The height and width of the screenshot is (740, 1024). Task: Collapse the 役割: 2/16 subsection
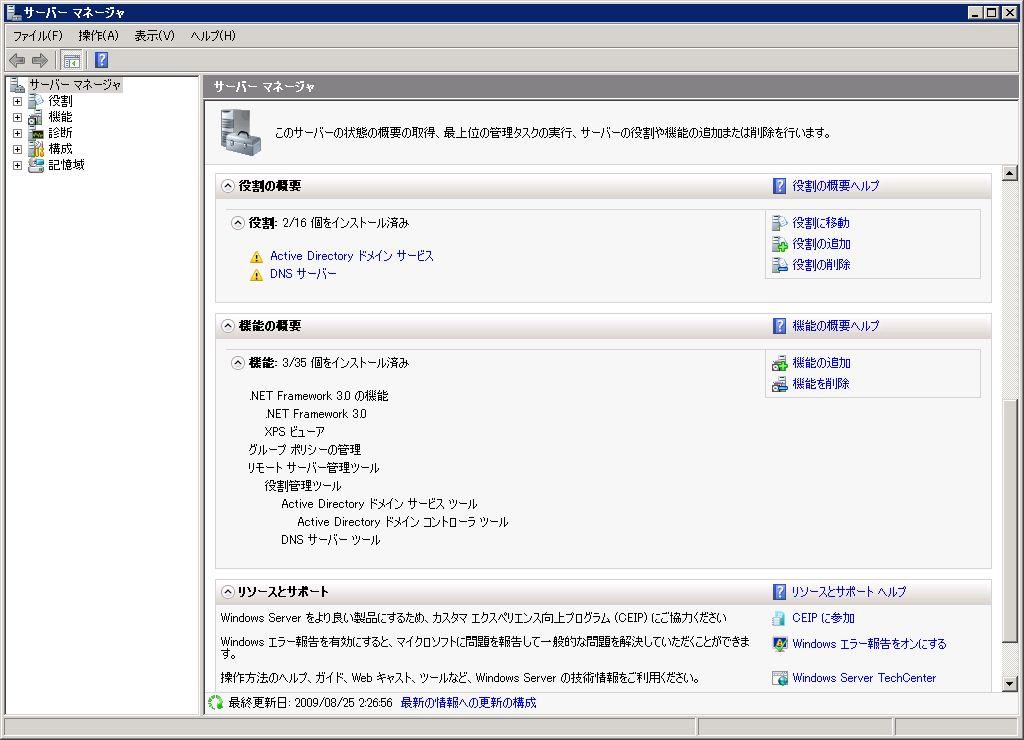[238, 223]
